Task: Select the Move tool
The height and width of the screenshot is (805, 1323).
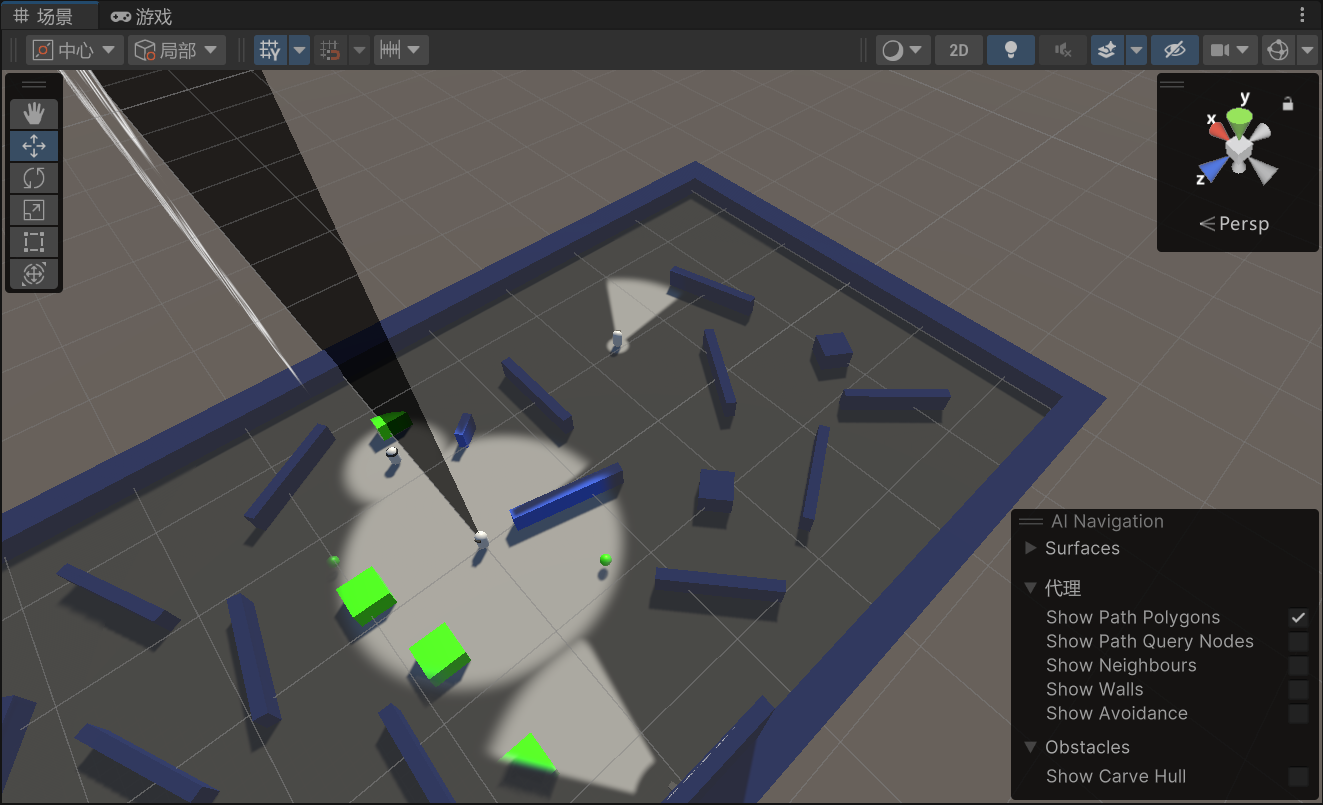Action: click(34, 145)
